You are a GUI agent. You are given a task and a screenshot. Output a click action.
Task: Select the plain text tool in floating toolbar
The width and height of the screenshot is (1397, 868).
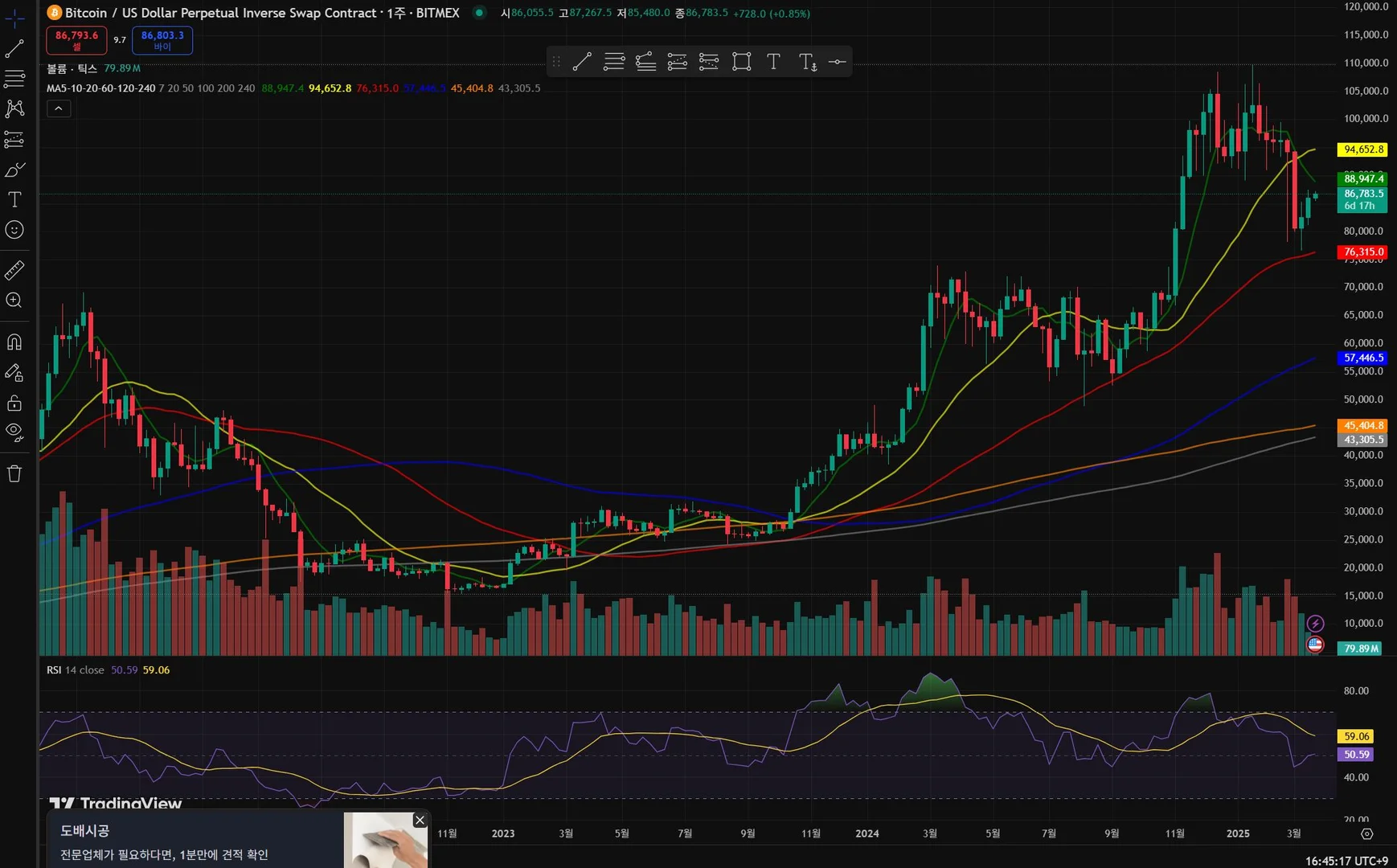click(x=773, y=62)
